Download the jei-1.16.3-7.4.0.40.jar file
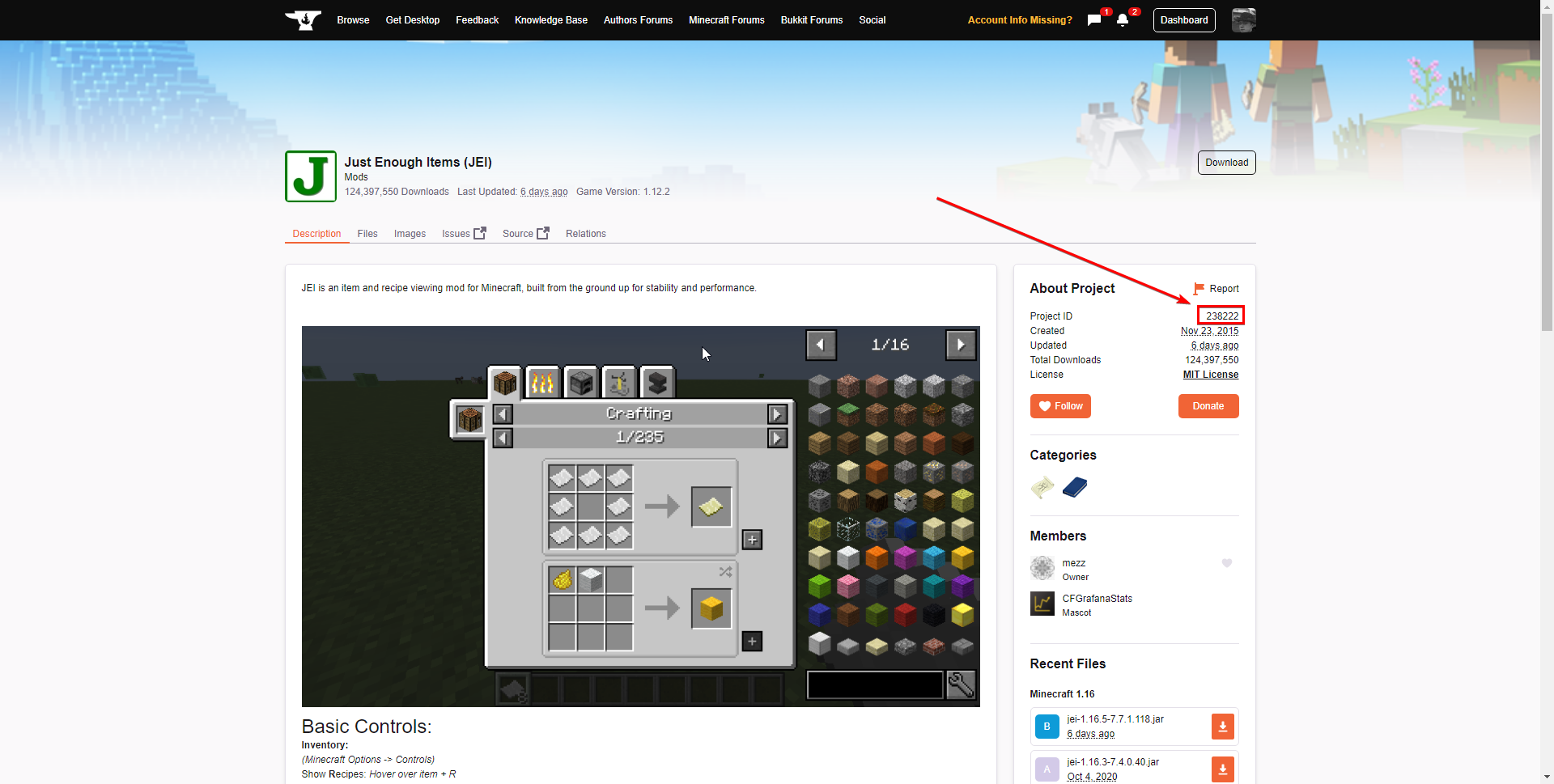The height and width of the screenshot is (784, 1554). point(1222,769)
